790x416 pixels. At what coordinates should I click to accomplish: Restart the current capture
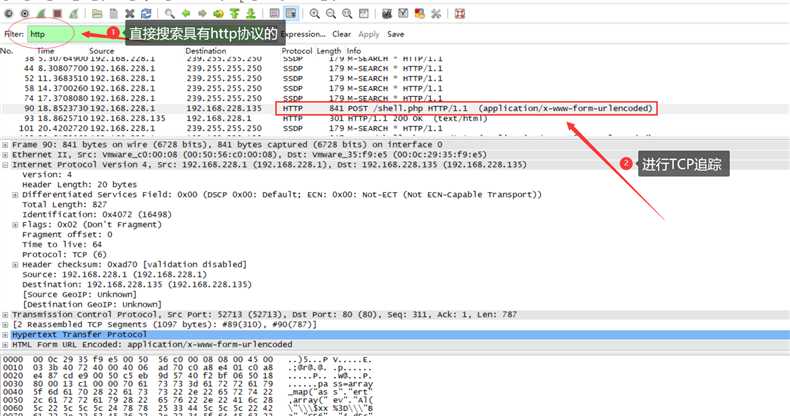[74, 14]
